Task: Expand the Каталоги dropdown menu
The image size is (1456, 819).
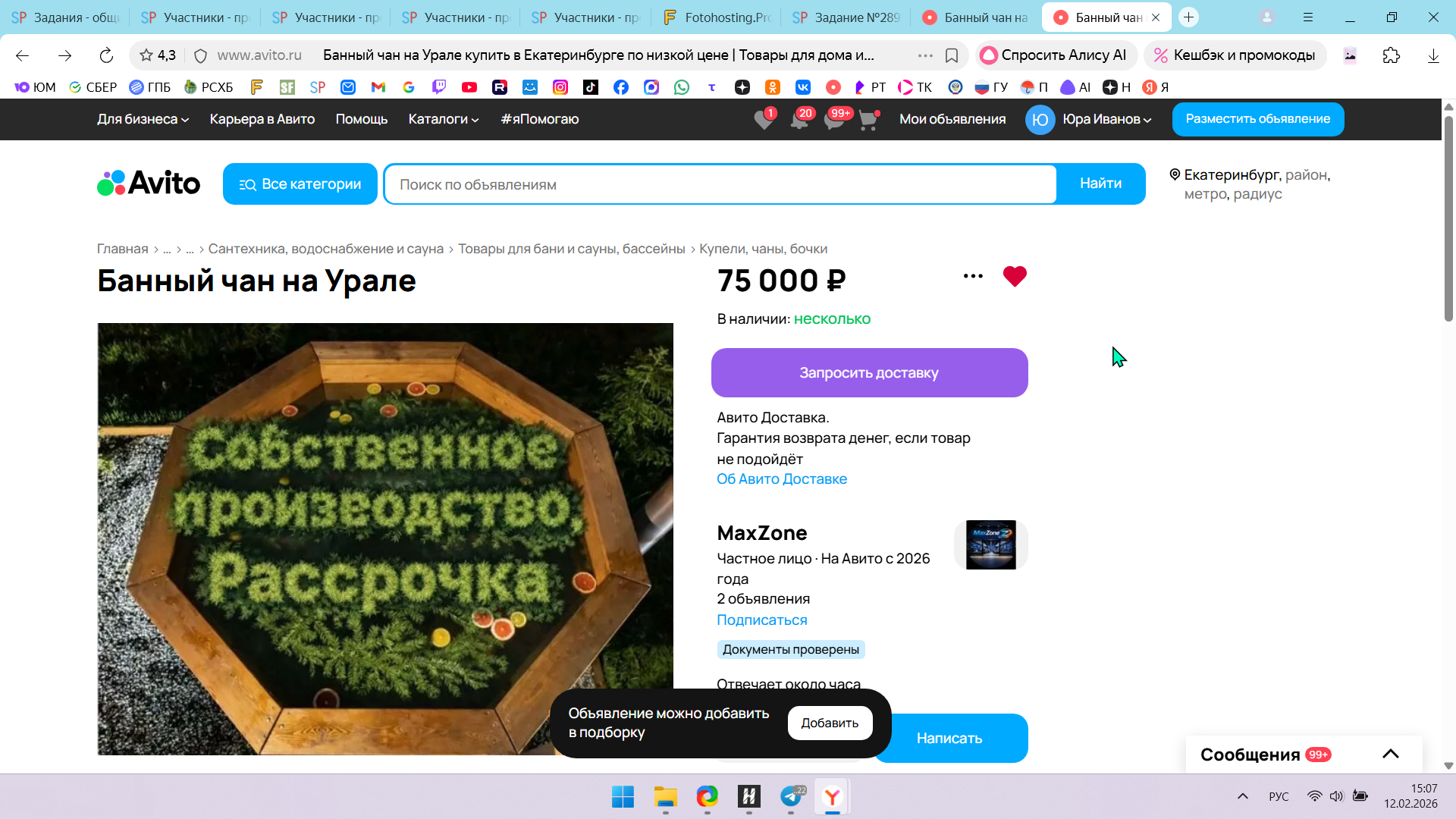Action: [444, 119]
